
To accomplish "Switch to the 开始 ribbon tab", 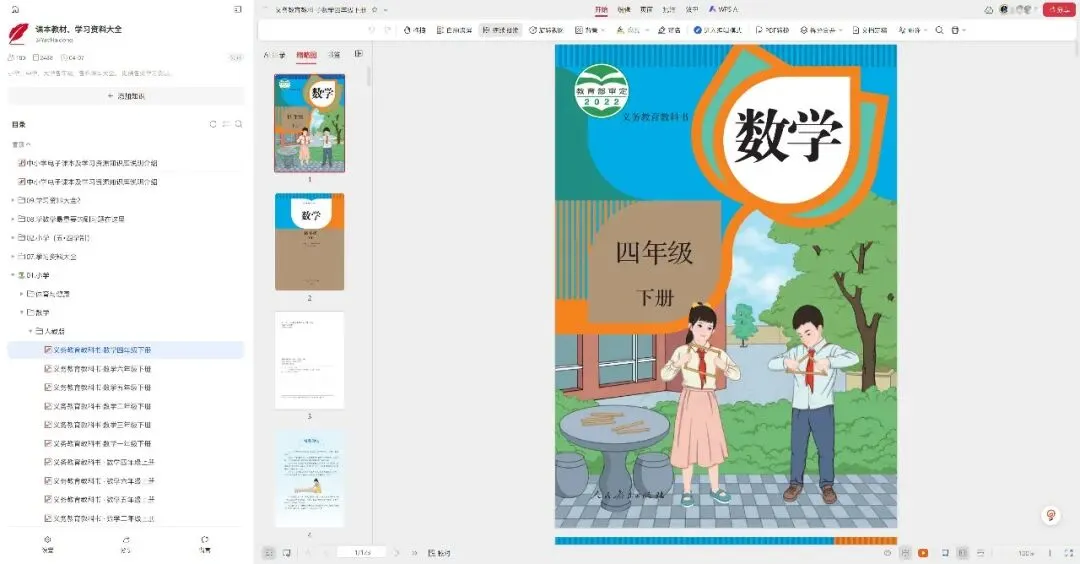I will pos(601,10).
